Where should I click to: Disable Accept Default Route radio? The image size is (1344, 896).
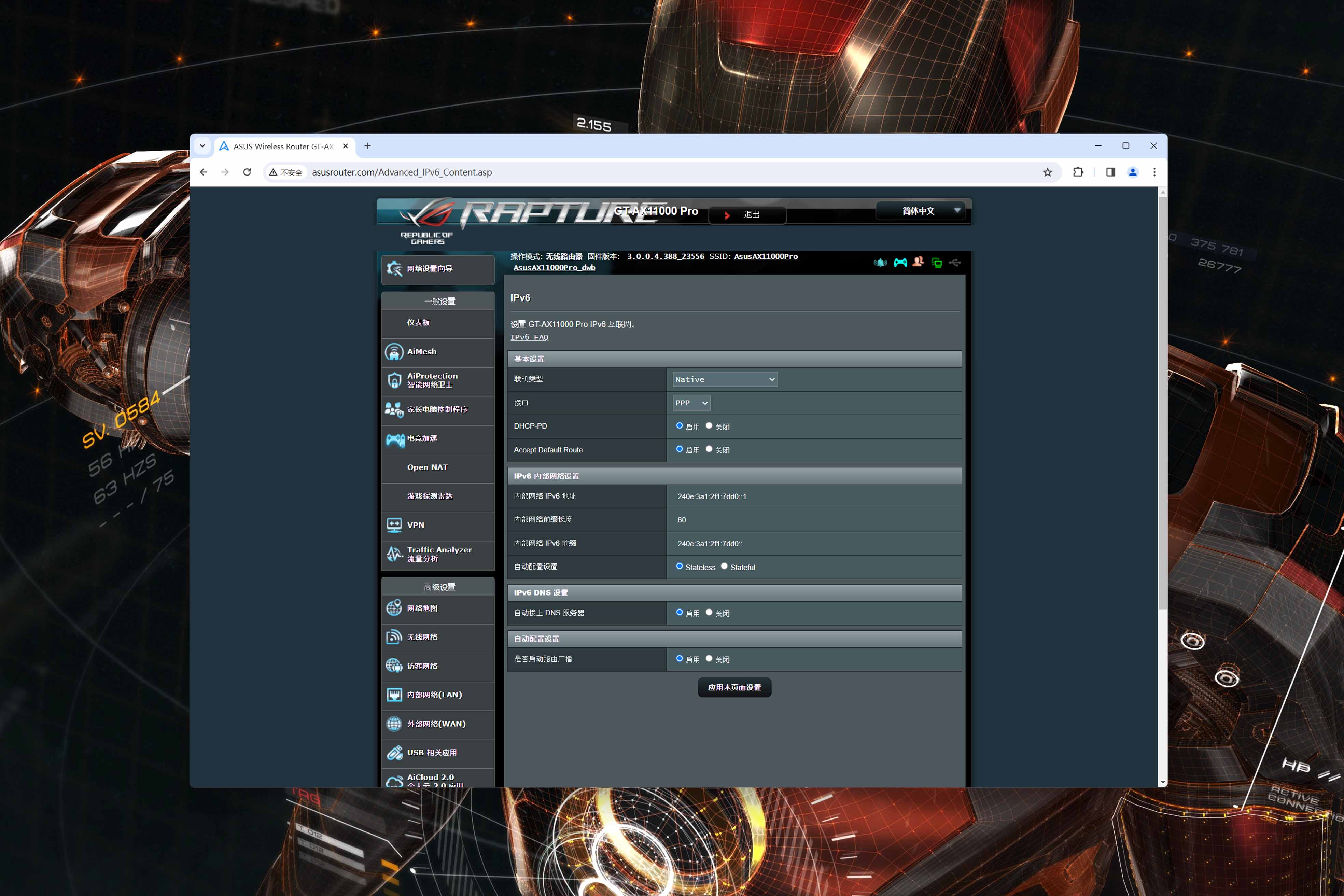[x=709, y=449]
